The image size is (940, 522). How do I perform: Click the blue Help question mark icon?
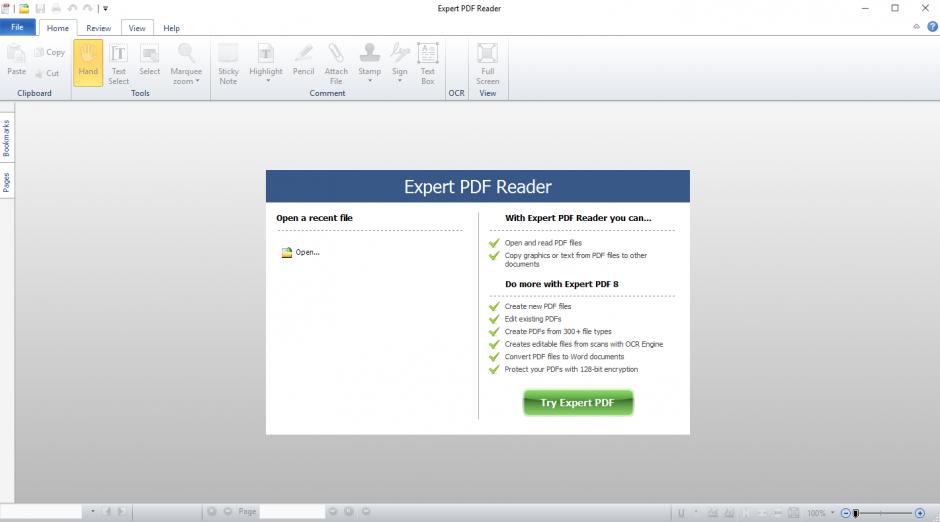(932, 26)
